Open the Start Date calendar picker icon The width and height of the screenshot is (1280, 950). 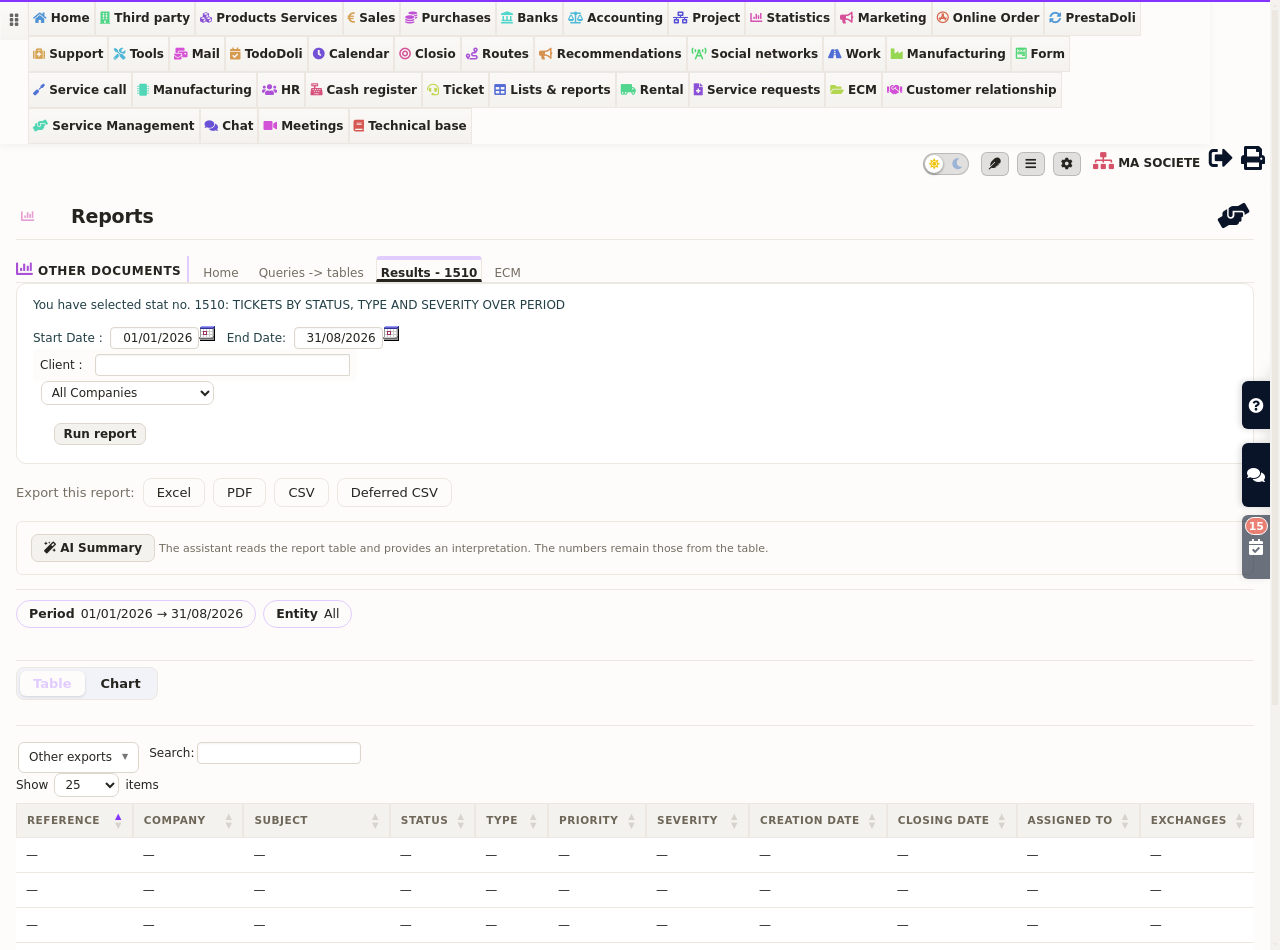click(207, 333)
